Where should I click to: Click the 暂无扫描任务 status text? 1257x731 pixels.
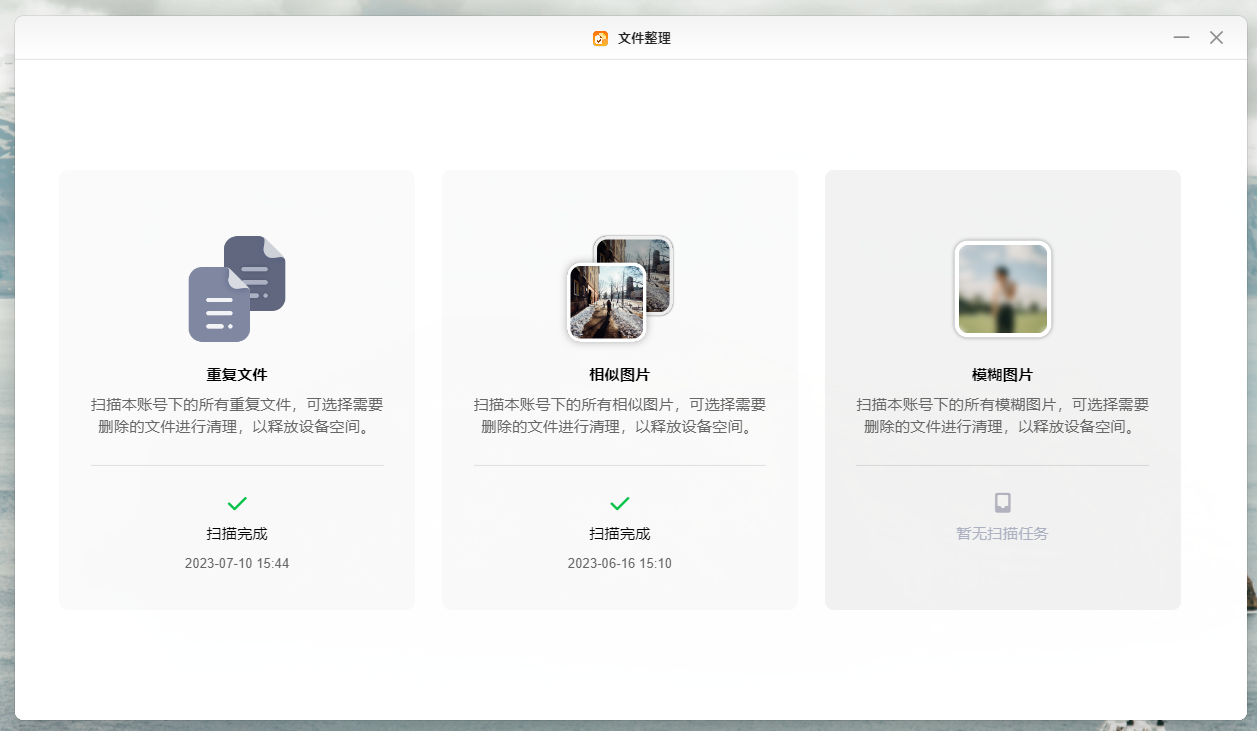coord(1002,534)
